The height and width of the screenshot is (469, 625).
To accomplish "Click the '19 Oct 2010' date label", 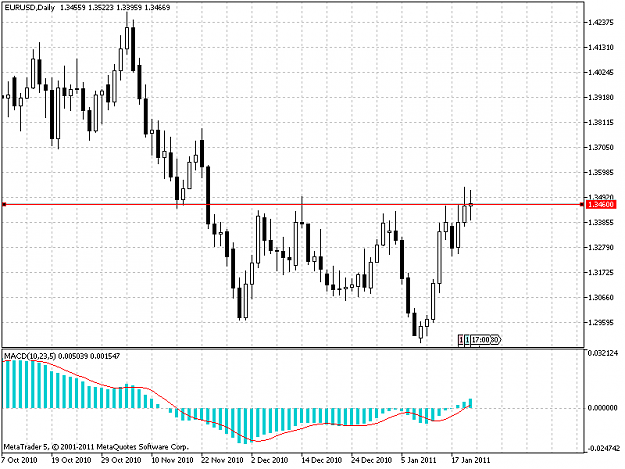I will [x=71, y=460].
